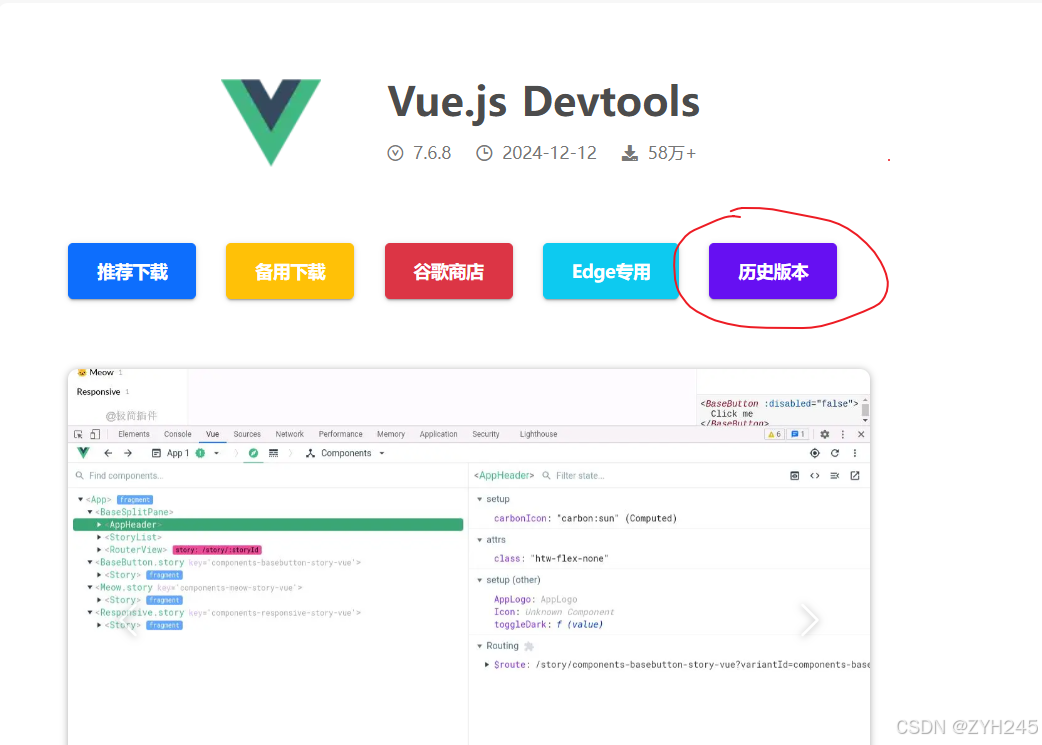Expand the <RouterView> tree node
This screenshot has height=745, width=1042.
coord(99,550)
